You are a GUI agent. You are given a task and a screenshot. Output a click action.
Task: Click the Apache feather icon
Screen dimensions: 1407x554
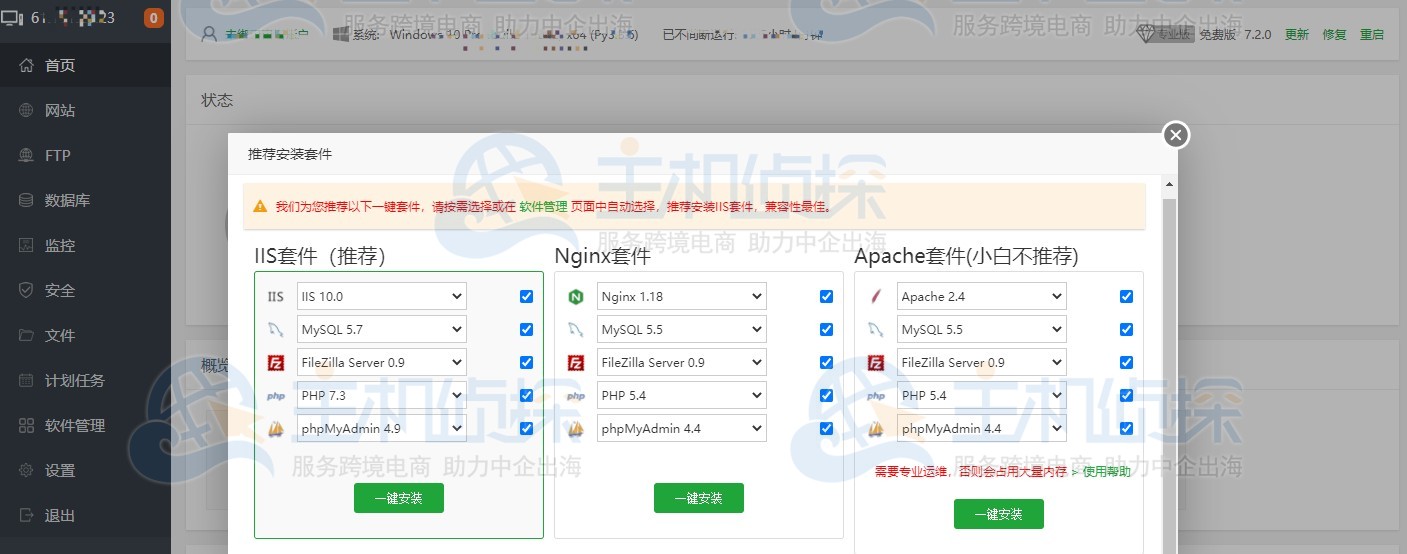pos(876,296)
